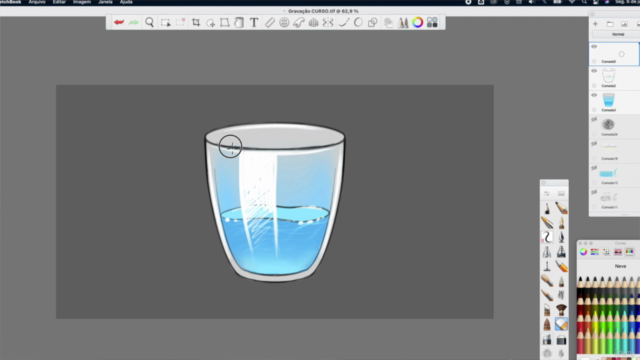Toggle the Brush Palette toolbar icon
The width and height of the screenshot is (640, 360).
pyautogui.click(x=403, y=22)
